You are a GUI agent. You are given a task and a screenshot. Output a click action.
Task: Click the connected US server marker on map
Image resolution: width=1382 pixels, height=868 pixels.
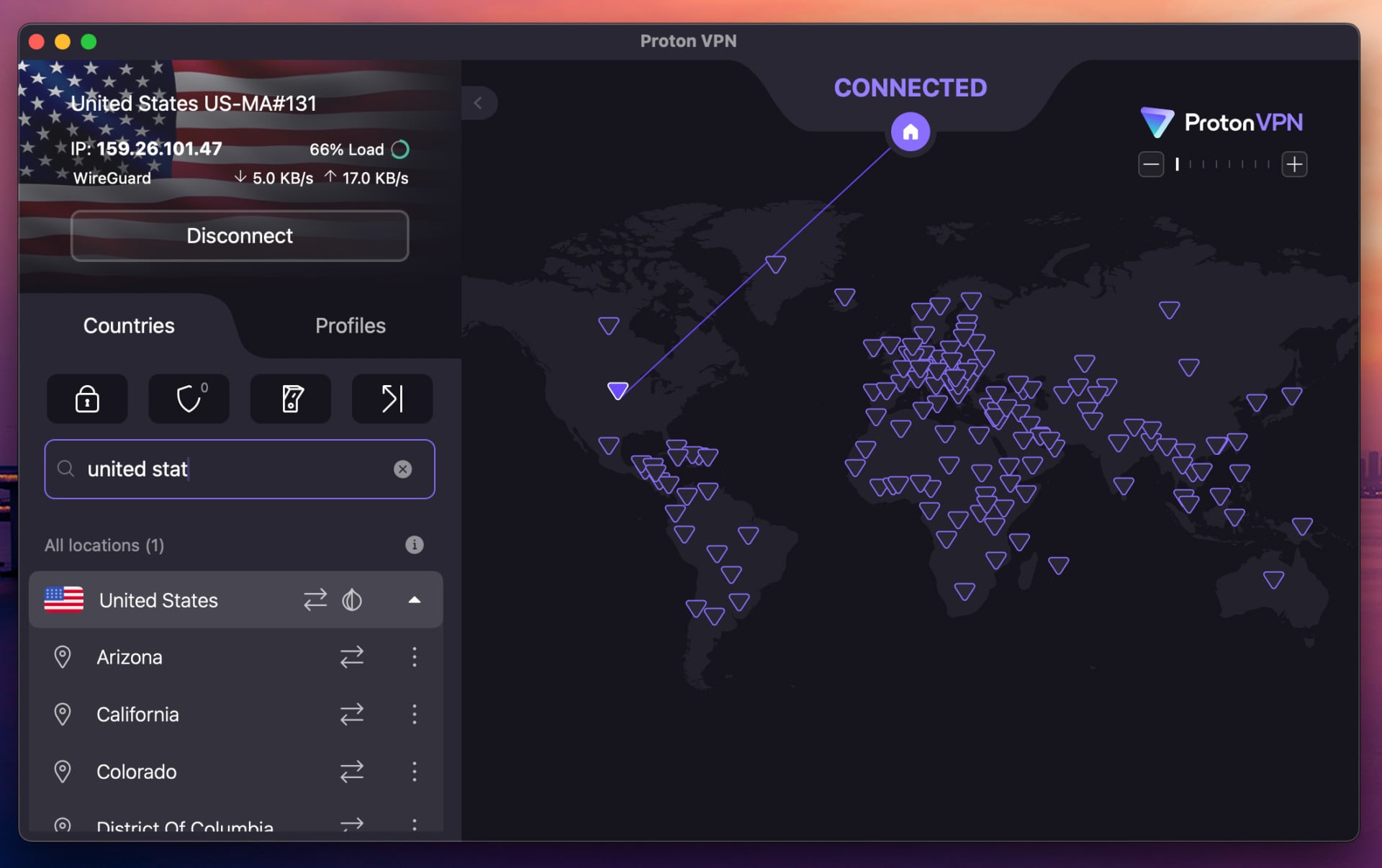coord(618,390)
